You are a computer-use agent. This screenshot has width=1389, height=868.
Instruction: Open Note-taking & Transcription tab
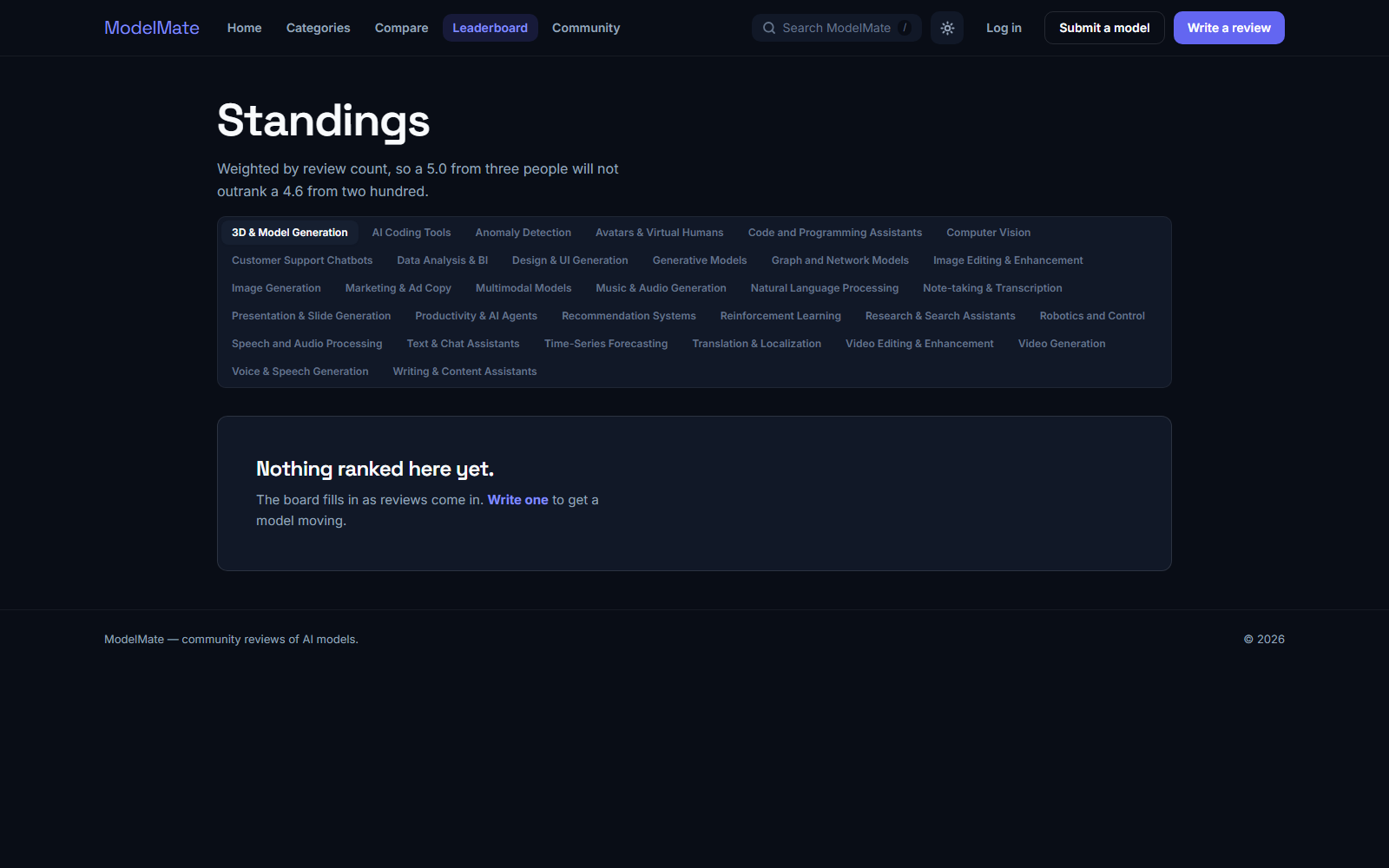coord(992,288)
